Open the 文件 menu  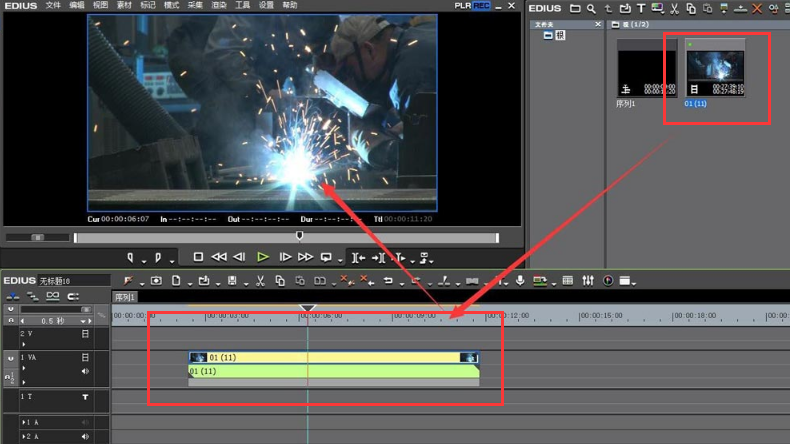53,6
